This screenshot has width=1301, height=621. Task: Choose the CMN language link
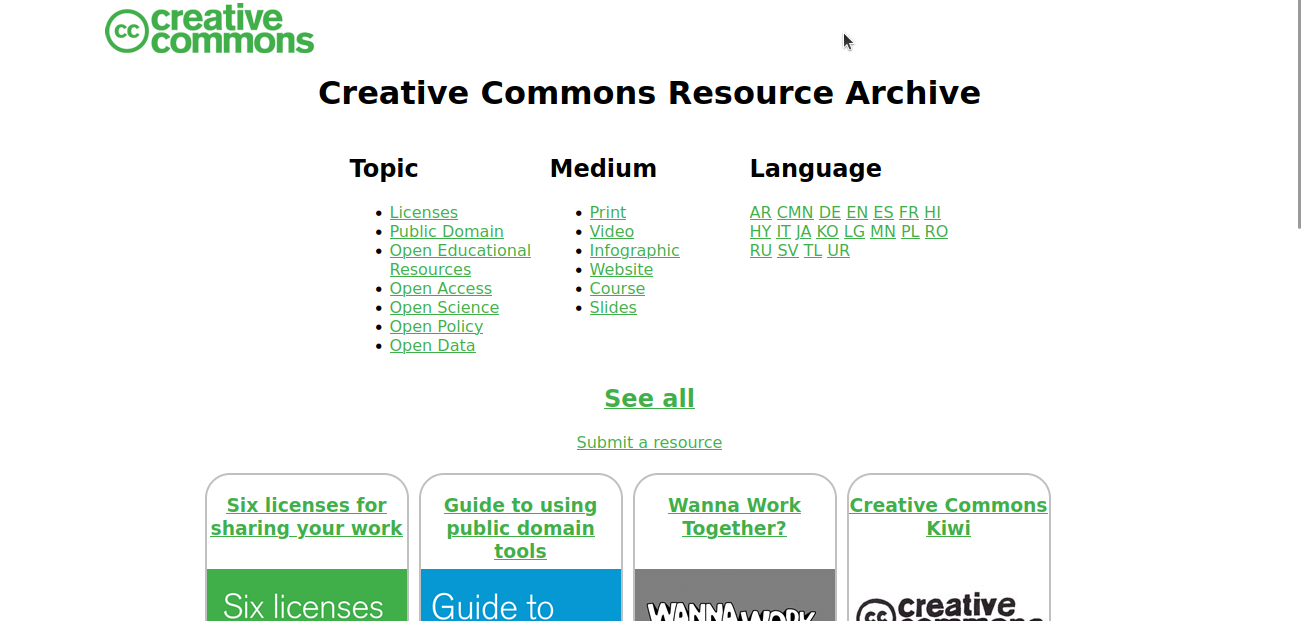(795, 212)
